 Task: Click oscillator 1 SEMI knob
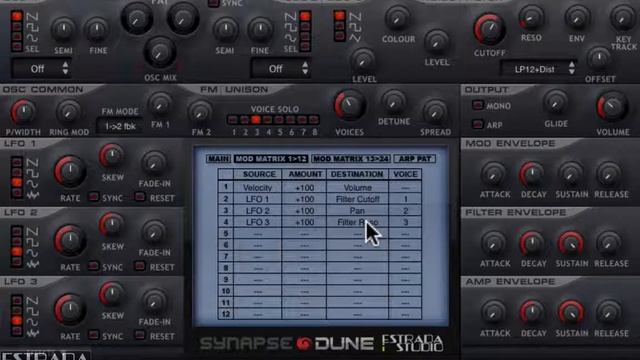(x=63, y=29)
